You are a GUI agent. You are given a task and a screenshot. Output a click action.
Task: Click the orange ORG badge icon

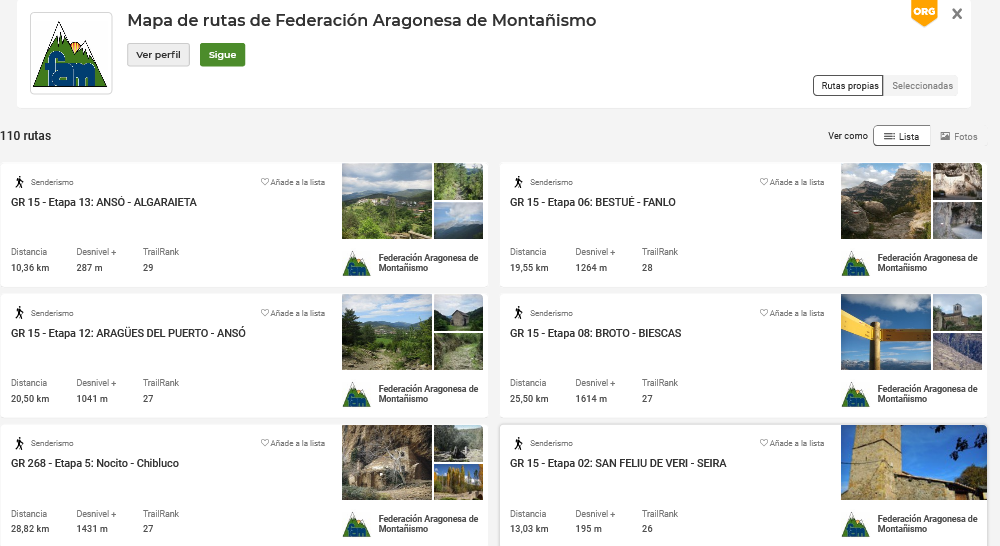coord(924,12)
